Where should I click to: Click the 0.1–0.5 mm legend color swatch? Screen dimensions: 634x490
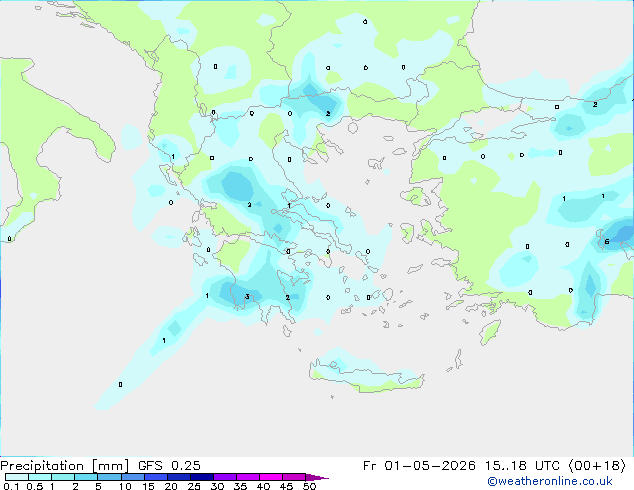click(17, 477)
